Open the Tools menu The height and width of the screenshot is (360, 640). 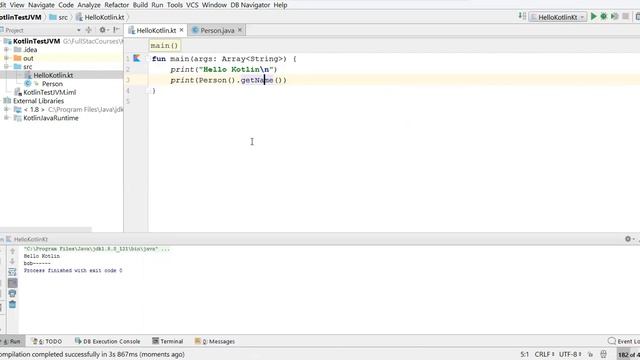tap(175, 5)
